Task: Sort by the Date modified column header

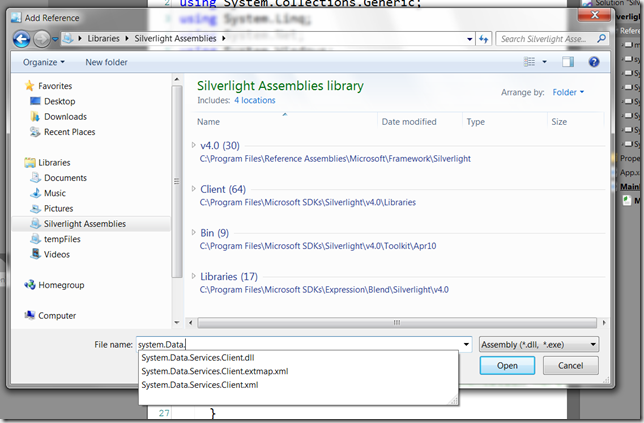Action: pos(409,122)
